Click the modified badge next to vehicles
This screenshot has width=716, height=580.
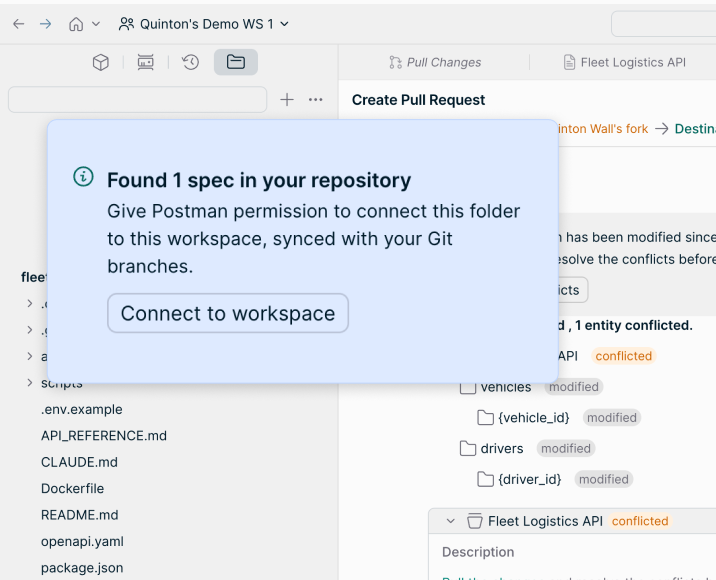point(574,387)
